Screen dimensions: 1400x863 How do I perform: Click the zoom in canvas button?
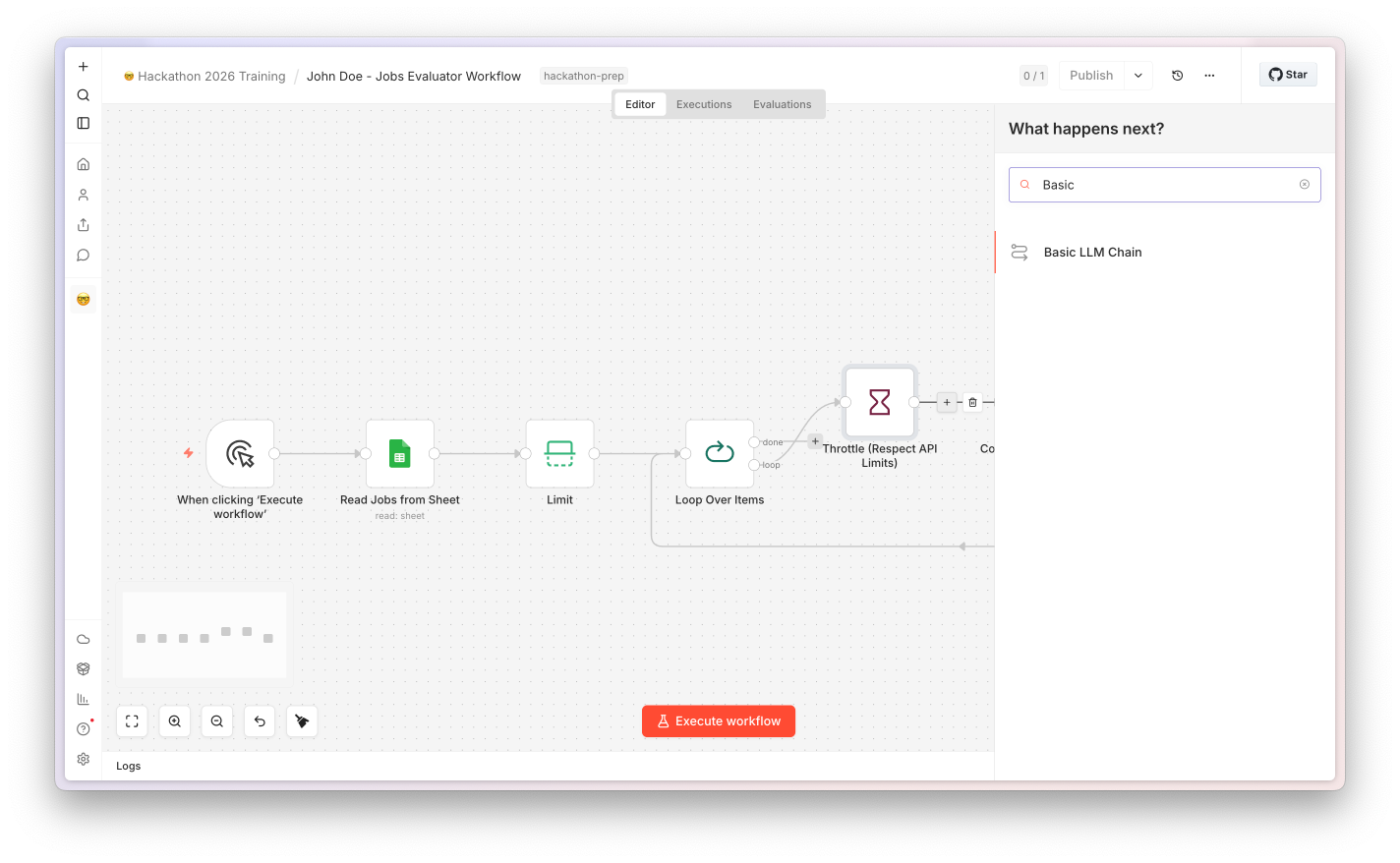click(175, 721)
